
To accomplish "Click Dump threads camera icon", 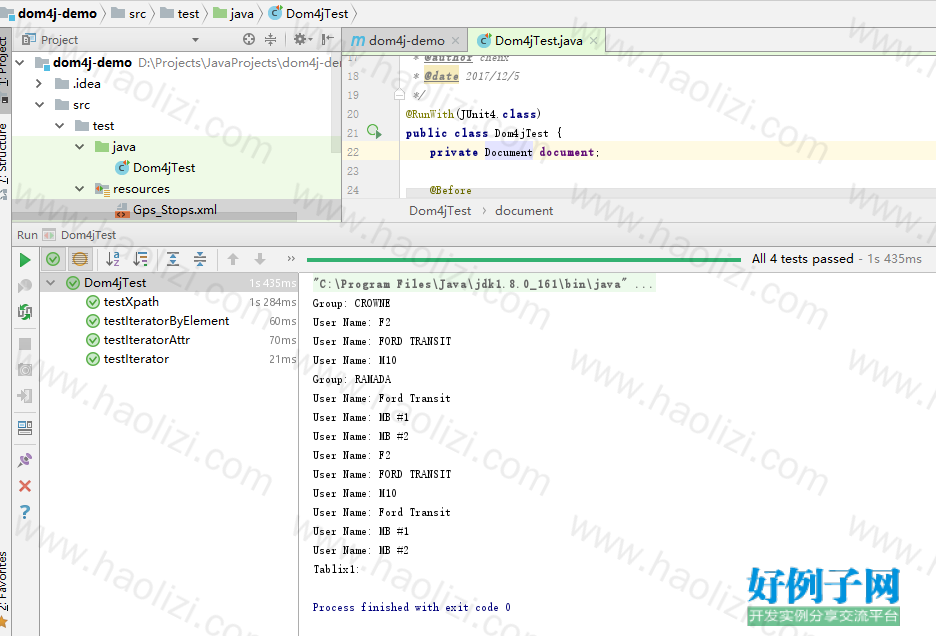I will pos(24,370).
